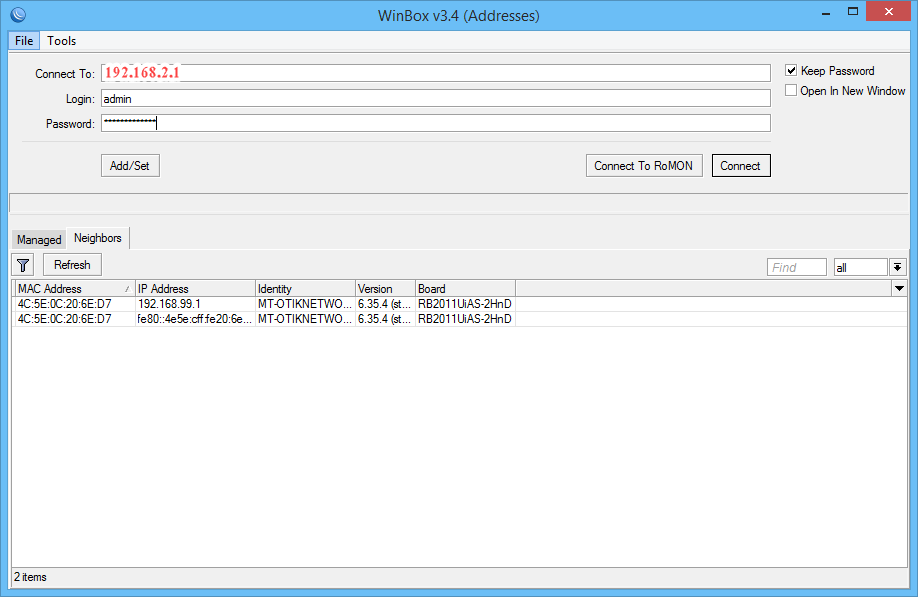Maximize the WinBox window
Screen dimensions: 918x597
click(x=853, y=12)
